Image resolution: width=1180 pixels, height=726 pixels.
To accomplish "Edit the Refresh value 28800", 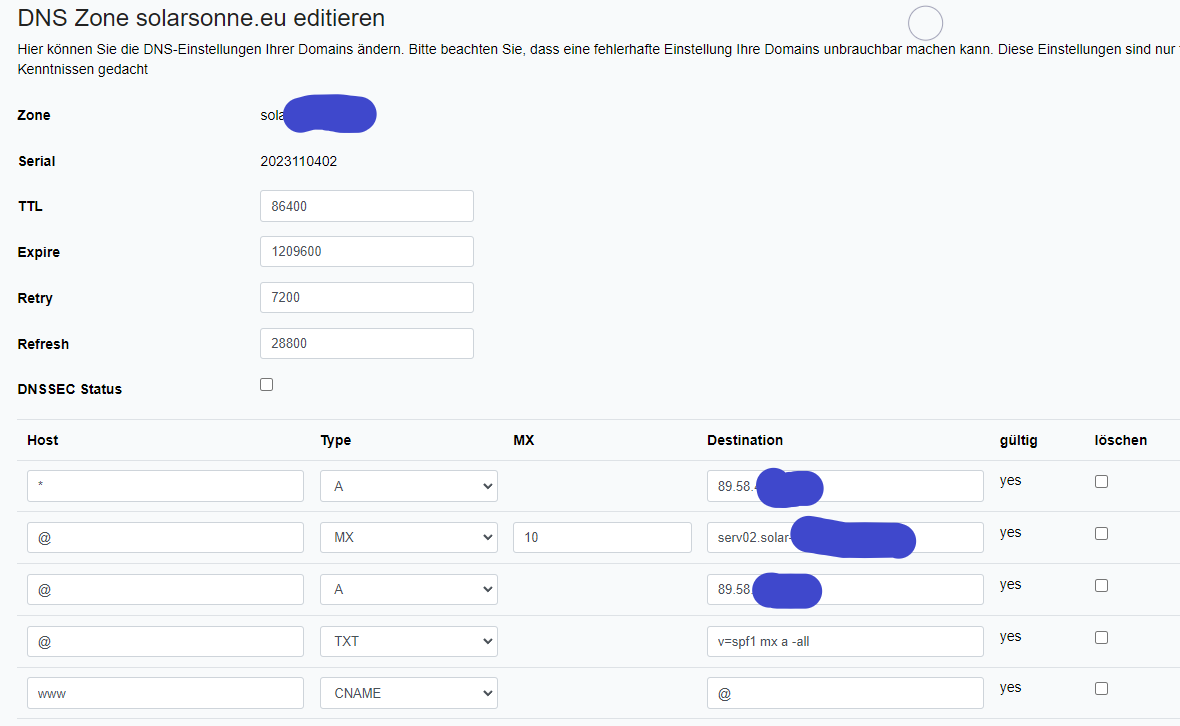I will point(366,343).
